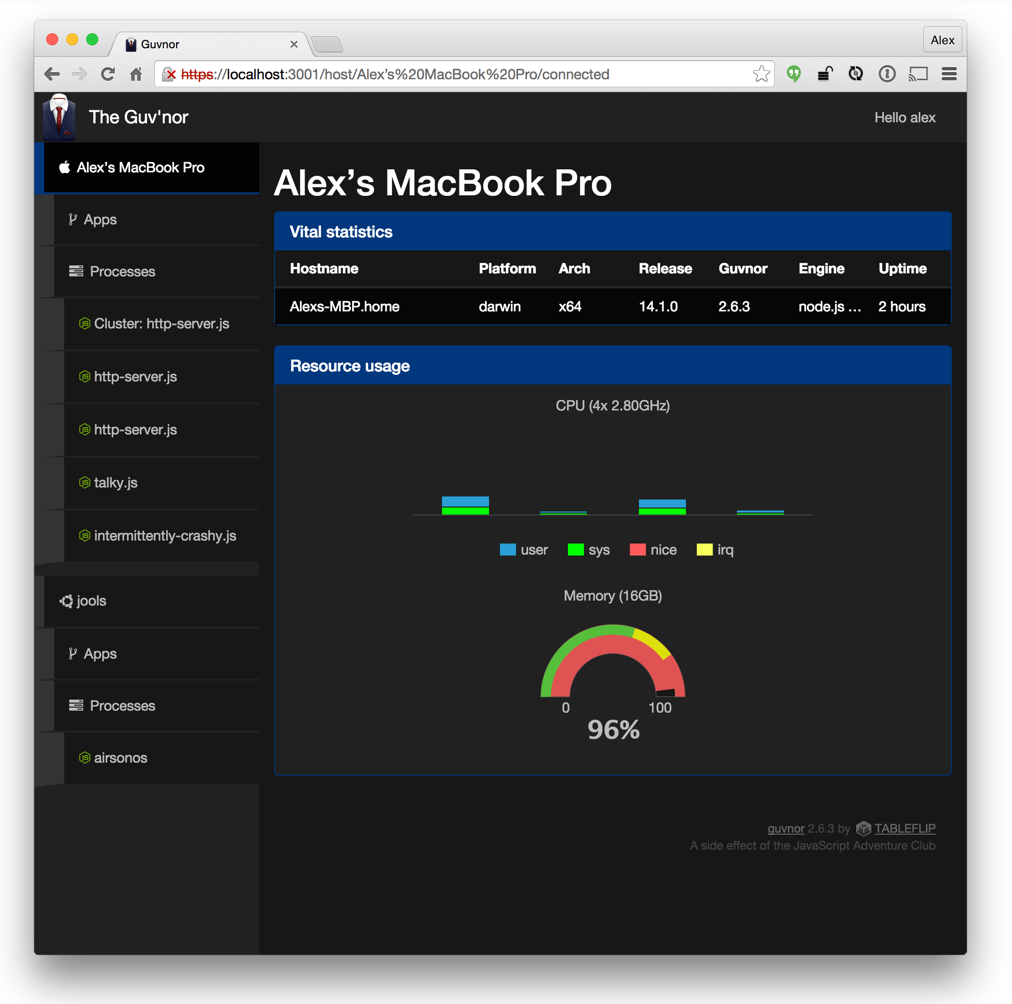Click the yellow irq legend swatch
This screenshot has width=1012, height=1004.
tap(704, 550)
